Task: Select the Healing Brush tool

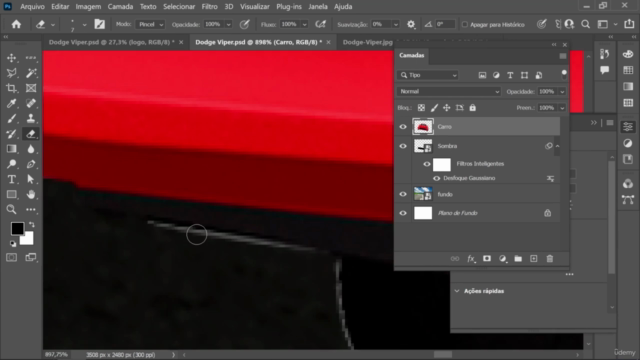Action: pyautogui.click(x=31, y=103)
